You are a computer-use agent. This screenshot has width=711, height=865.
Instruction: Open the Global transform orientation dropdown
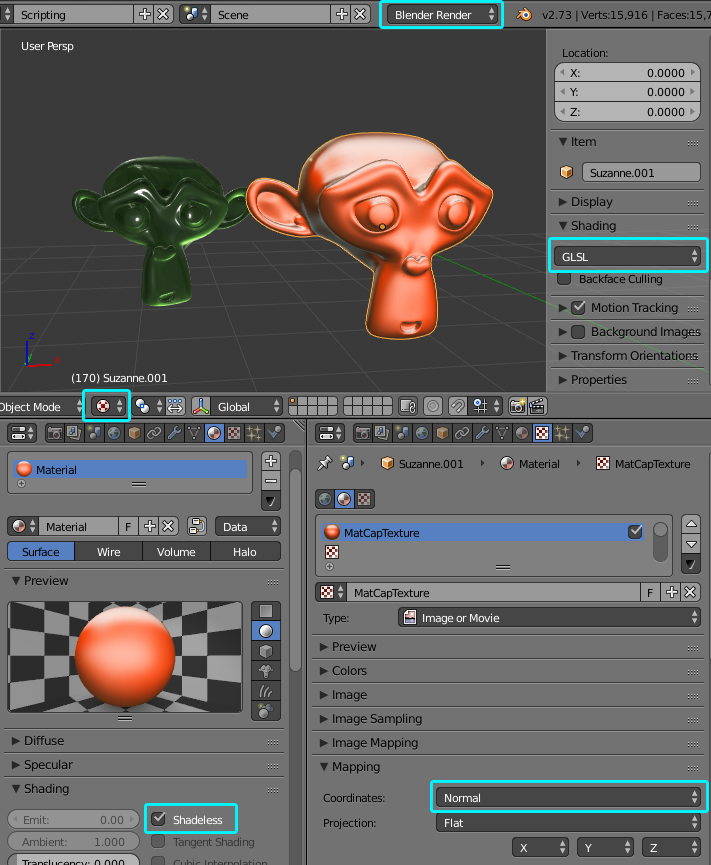click(x=247, y=407)
